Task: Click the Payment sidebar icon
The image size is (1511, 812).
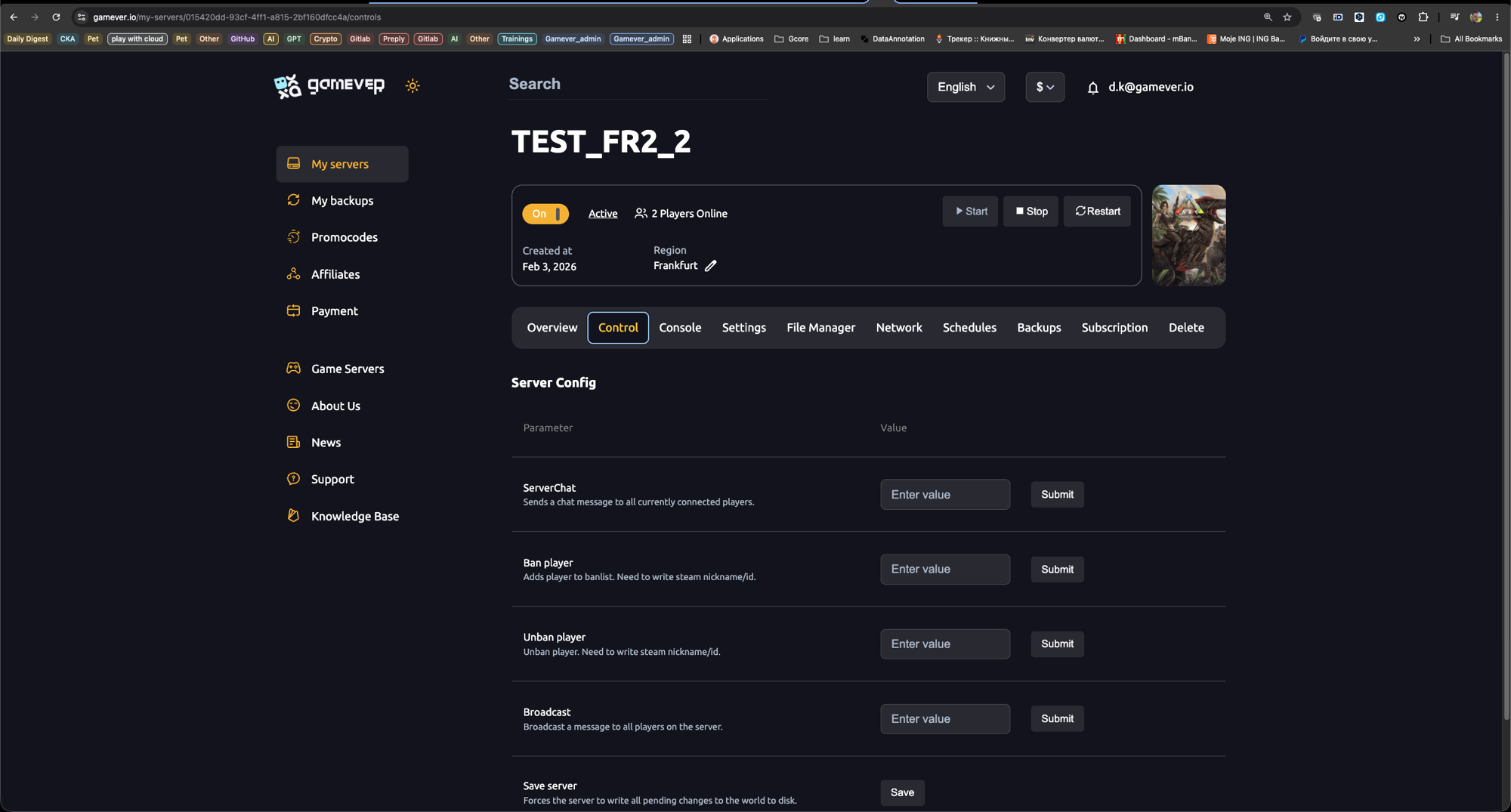Action: (x=293, y=310)
